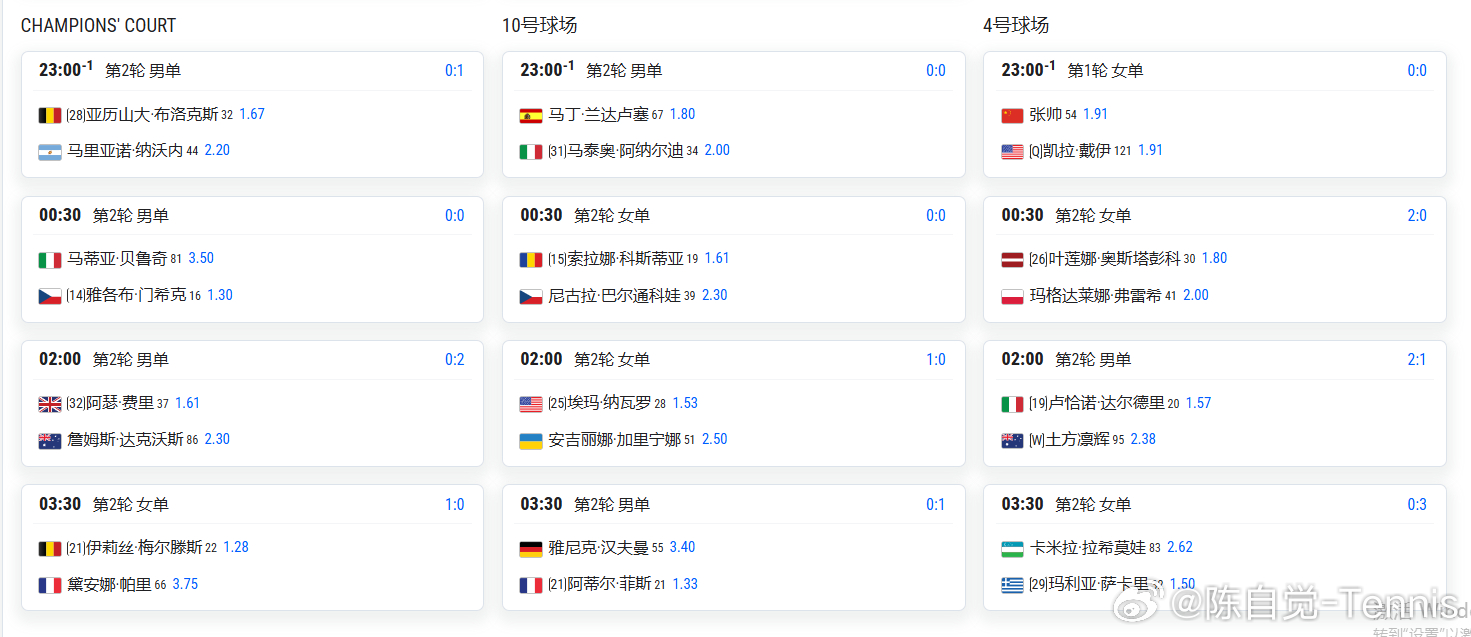The height and width of the screenshot is (637, 1471).
Task: Click the 0:1 score in 23:00 Champions' Court match
Action: point(454,71)
